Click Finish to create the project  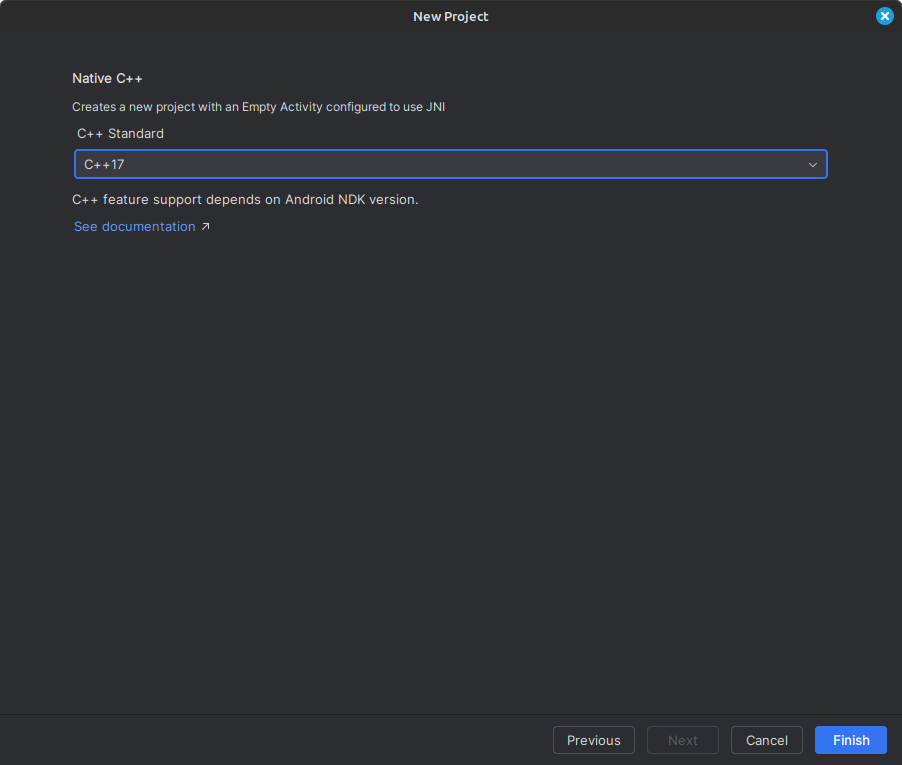[x=850, y=740]
